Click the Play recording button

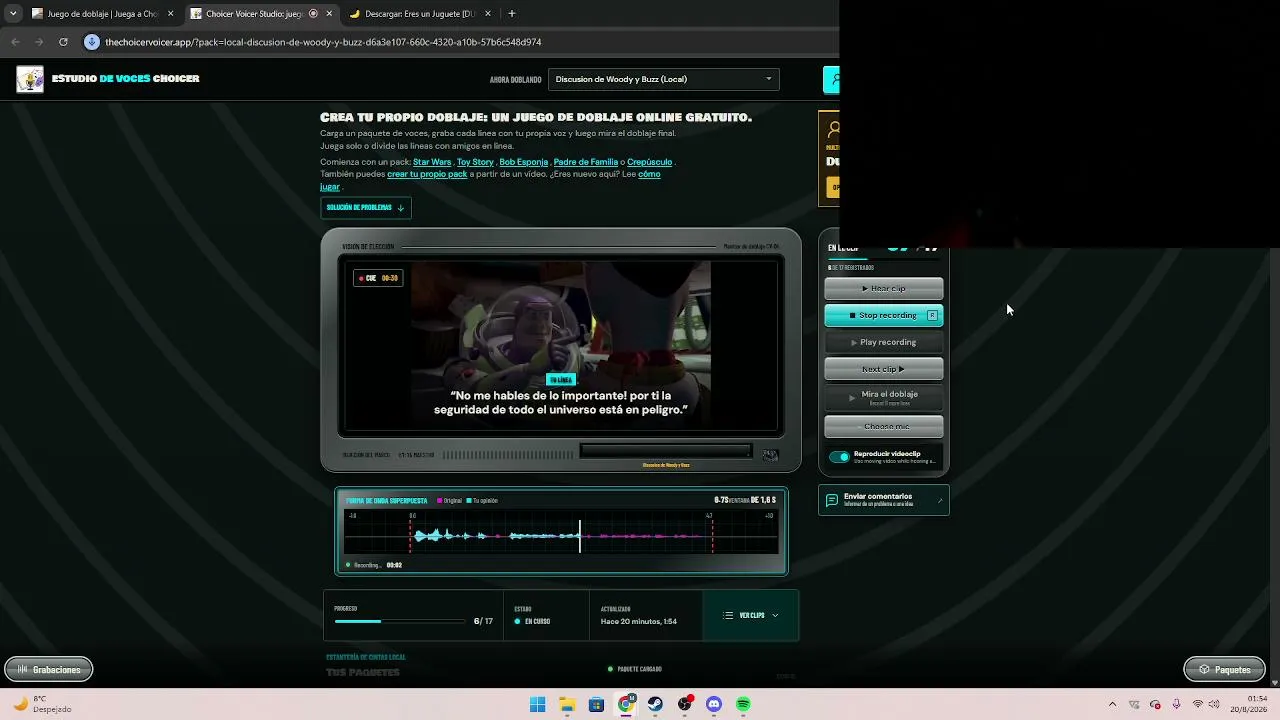tap(884, 343)
